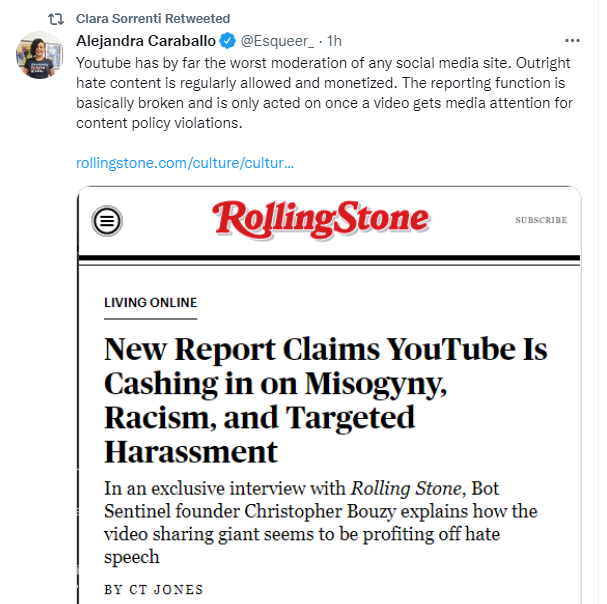Viewport: 607px width, 604px height.
Task: Click the article preview card border area
Action: click(x=329, y=395)
